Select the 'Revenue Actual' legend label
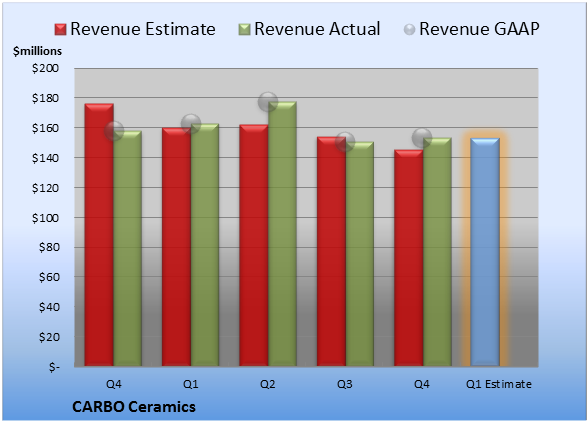The width and height of the screenshot is (588, 422). point(317,29)
